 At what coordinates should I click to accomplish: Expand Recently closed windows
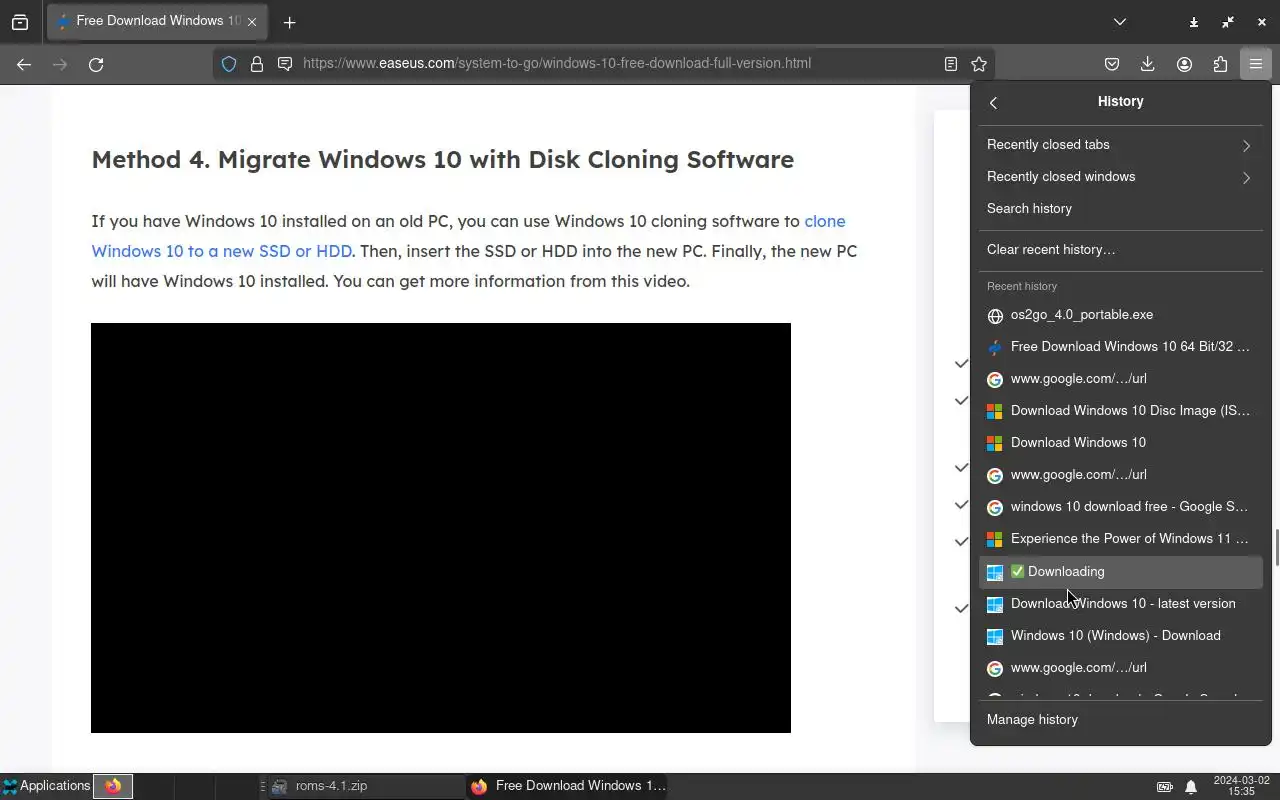[x=1120, y=177]
